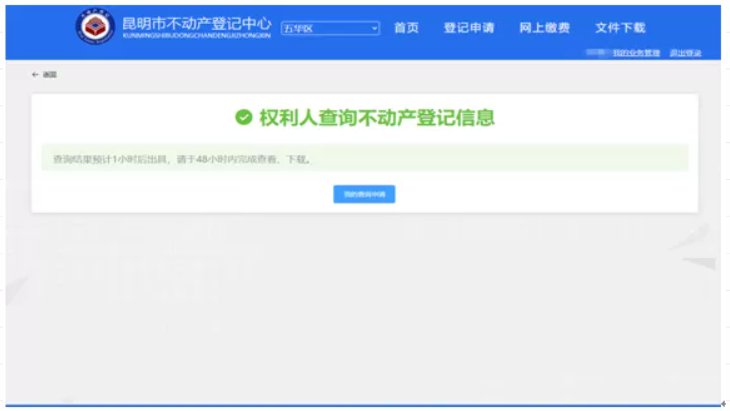Image resolution: width=730 pixels, height=411 pixels.
Task: Go to the 首页 home menu
Action: tap(406, 28)
